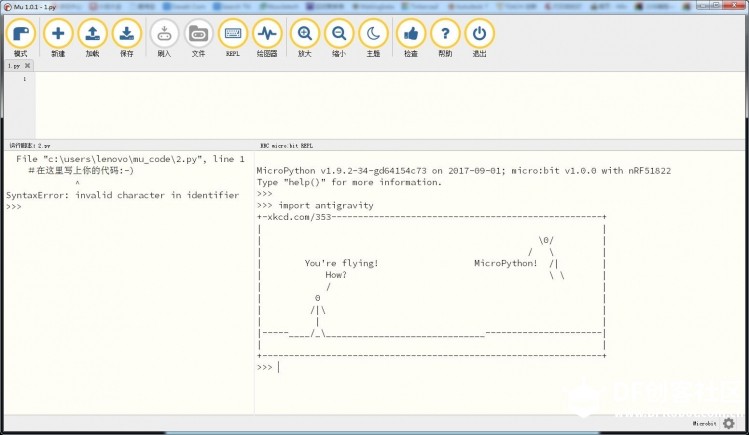Click the MicroPython version line
This screenshot has width=749, height=435.
[x=463, y=170]
